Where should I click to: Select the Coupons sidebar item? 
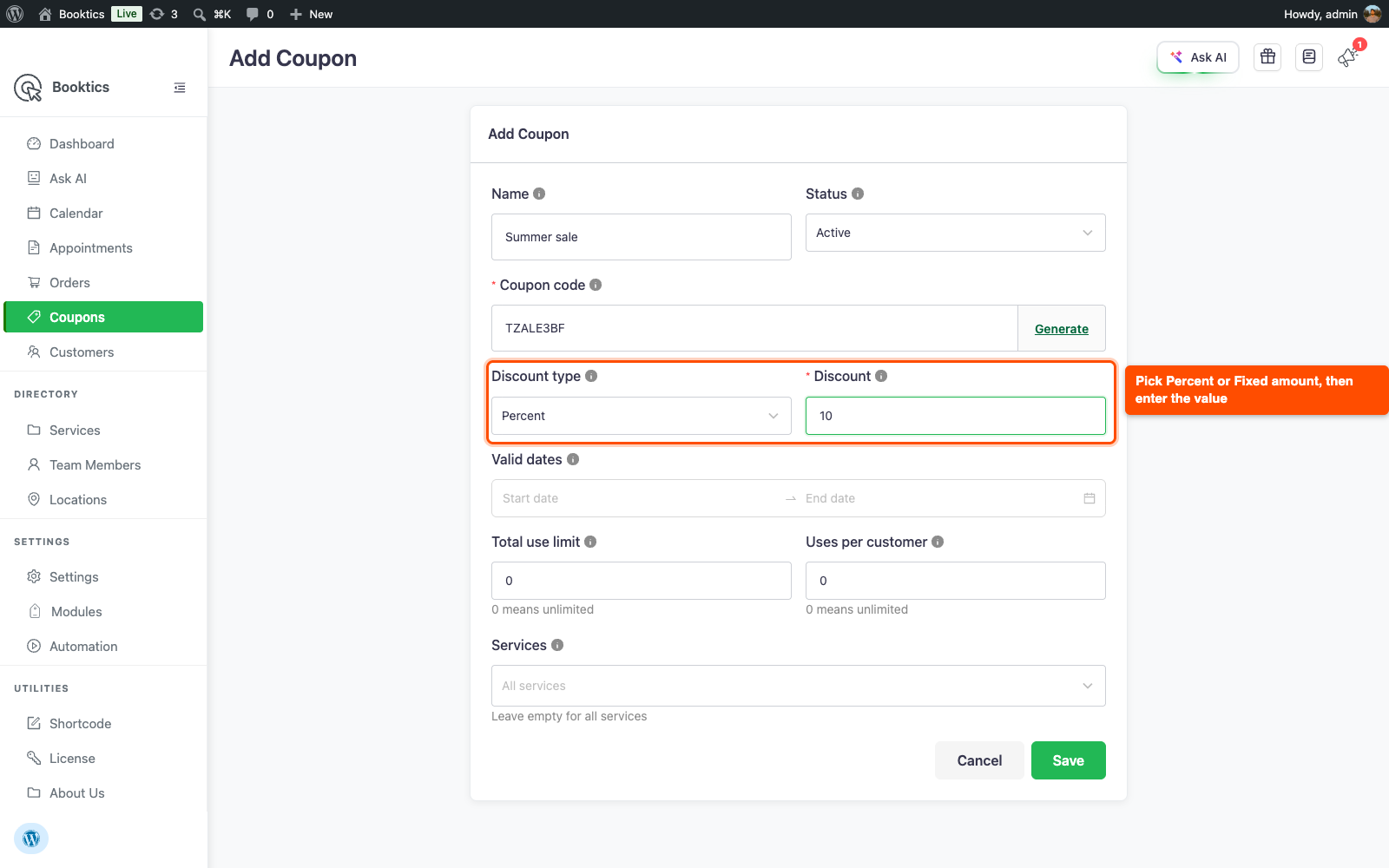point(103,317)
